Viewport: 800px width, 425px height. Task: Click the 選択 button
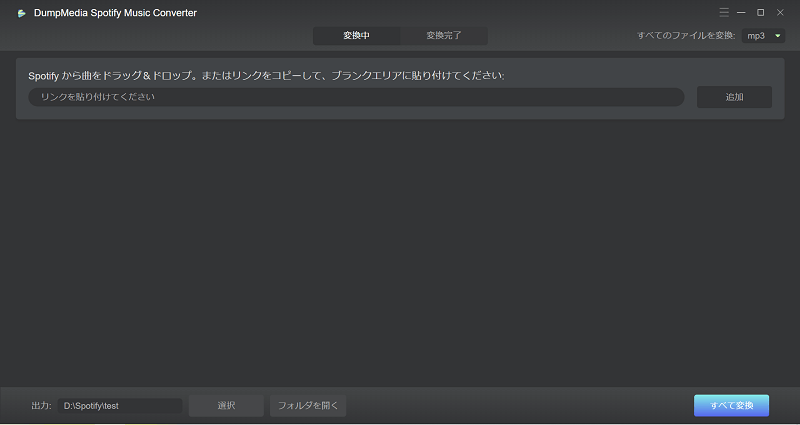(x=226, y=406)
